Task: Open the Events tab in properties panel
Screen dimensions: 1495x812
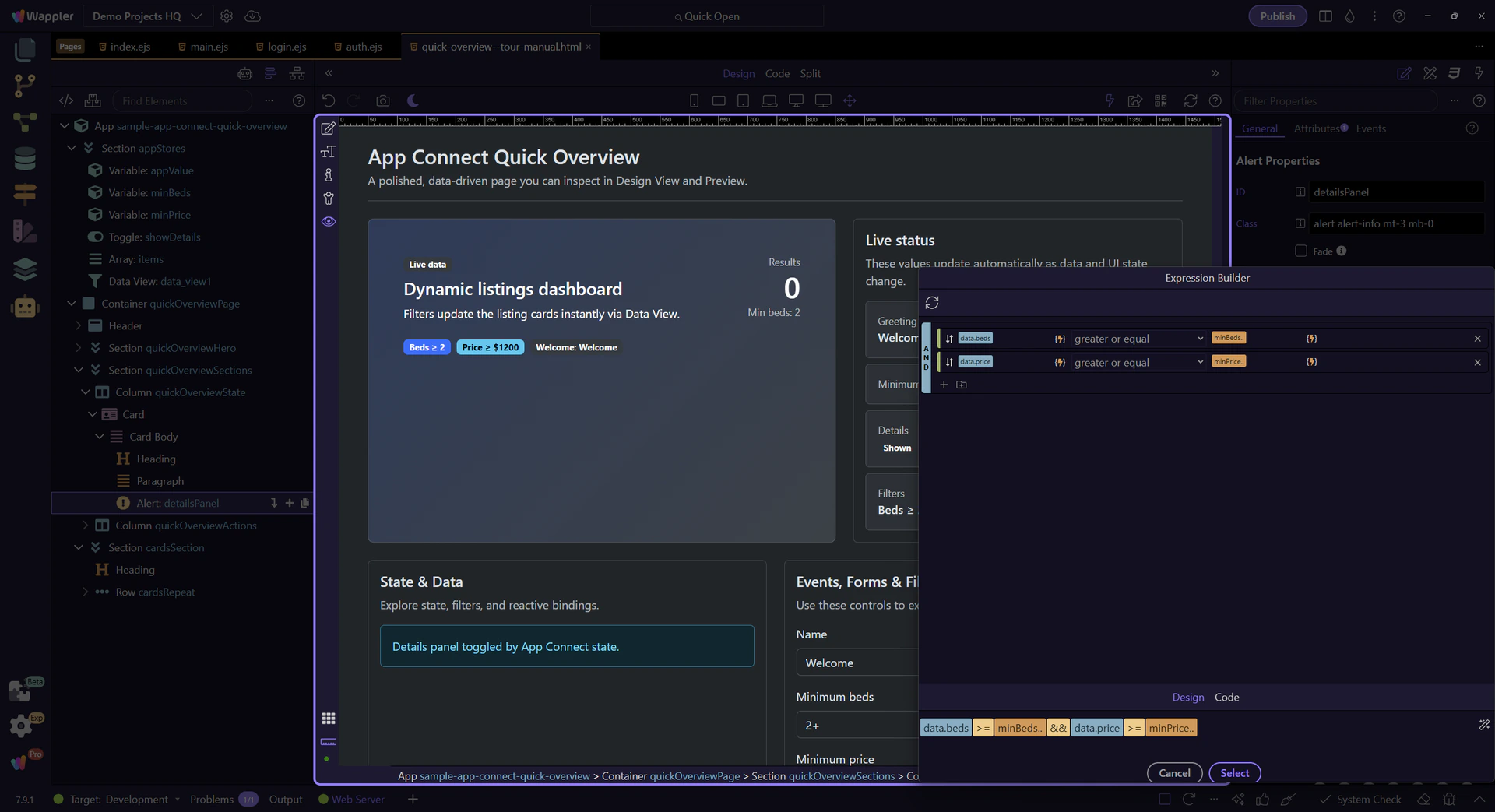Action: [1370, 128]
